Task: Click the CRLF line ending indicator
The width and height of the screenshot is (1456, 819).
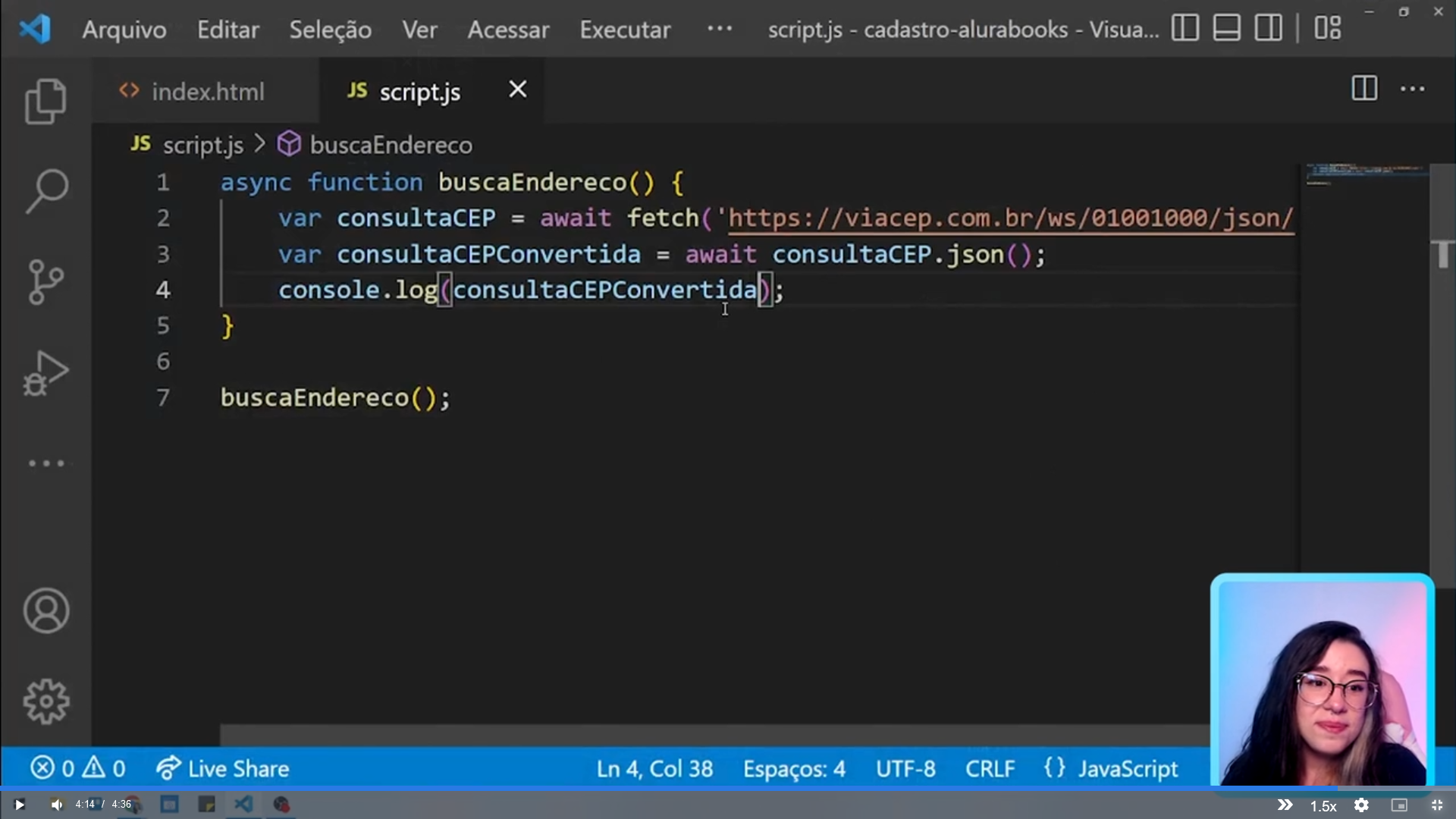Action: (990, 769)
